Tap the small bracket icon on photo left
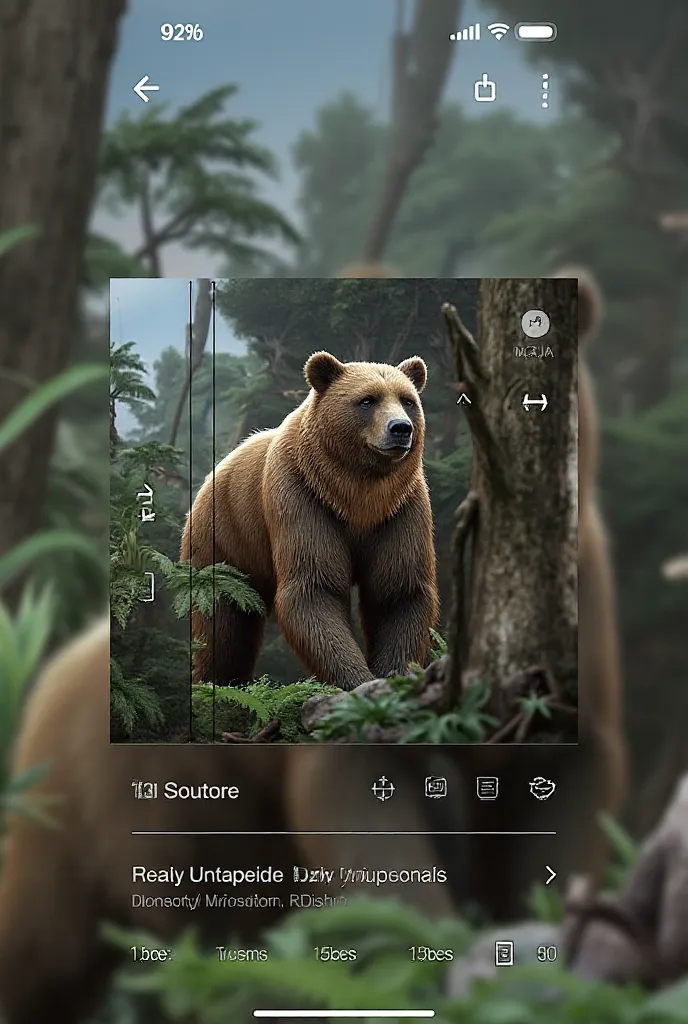The height and width of the screenshot is (1024, 688). coord(148,586)
